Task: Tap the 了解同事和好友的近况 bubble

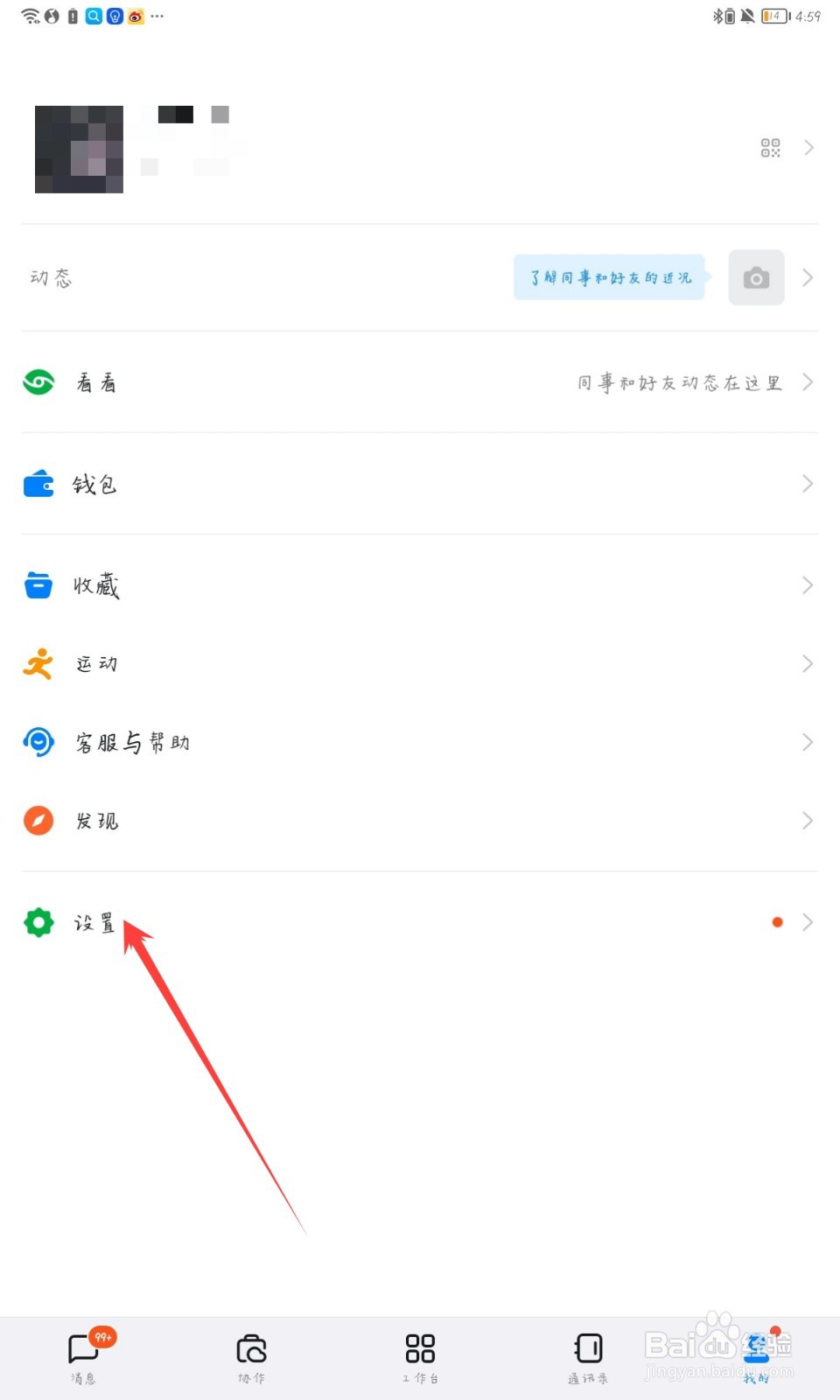Action: point(611,277)
